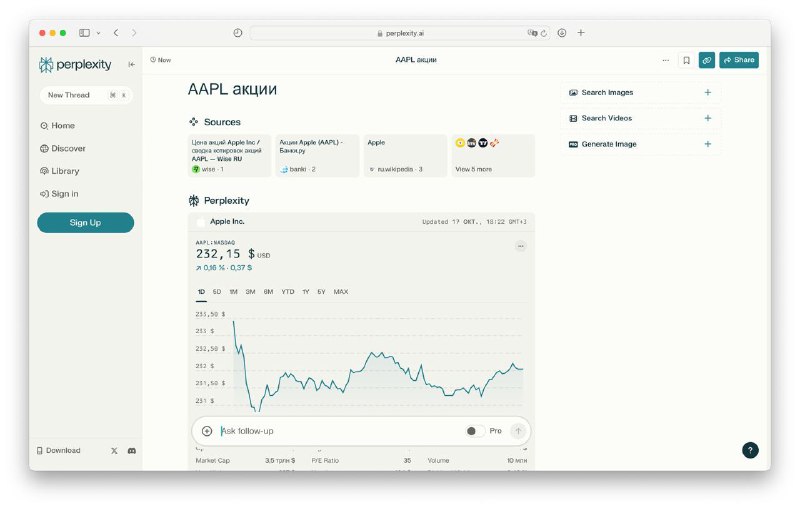Select the 1D chart range tab

(x=201, y=292)
